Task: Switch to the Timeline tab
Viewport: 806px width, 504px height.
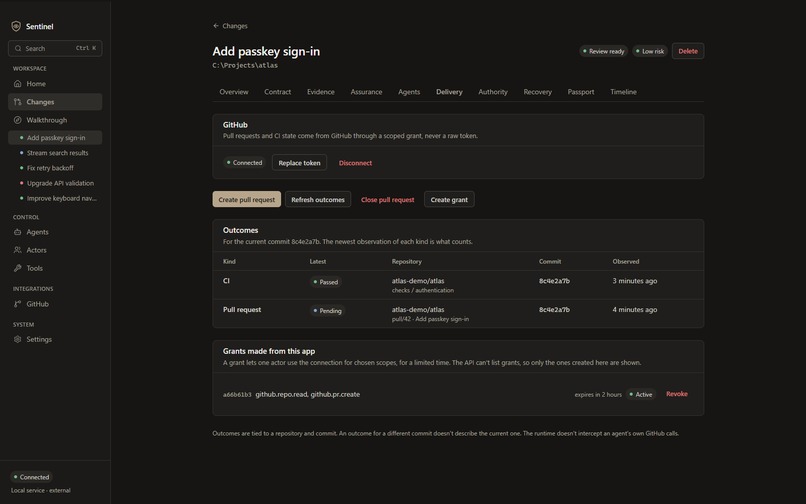Action: pos(624,92)
